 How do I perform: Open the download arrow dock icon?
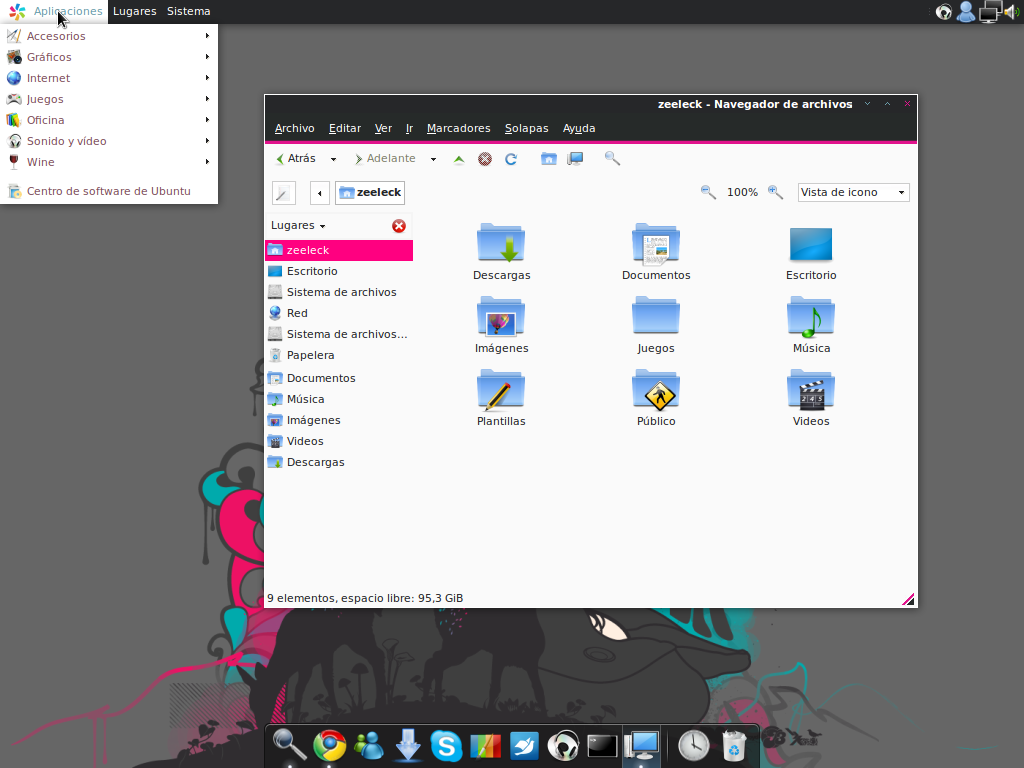pyautogui.click(x=408, y=745)
